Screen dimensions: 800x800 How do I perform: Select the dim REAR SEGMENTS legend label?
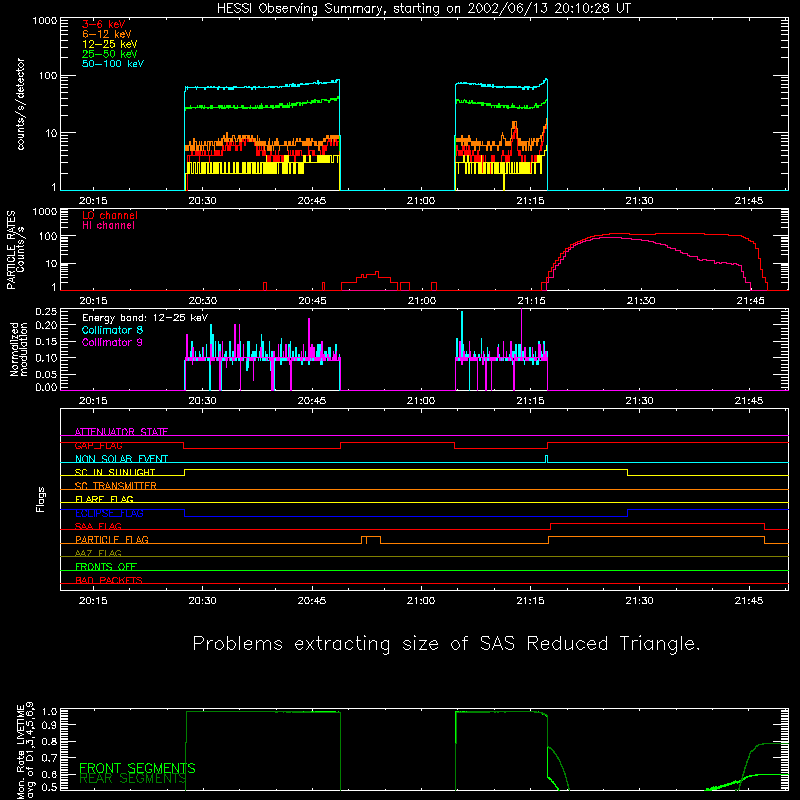click(133, 779)
